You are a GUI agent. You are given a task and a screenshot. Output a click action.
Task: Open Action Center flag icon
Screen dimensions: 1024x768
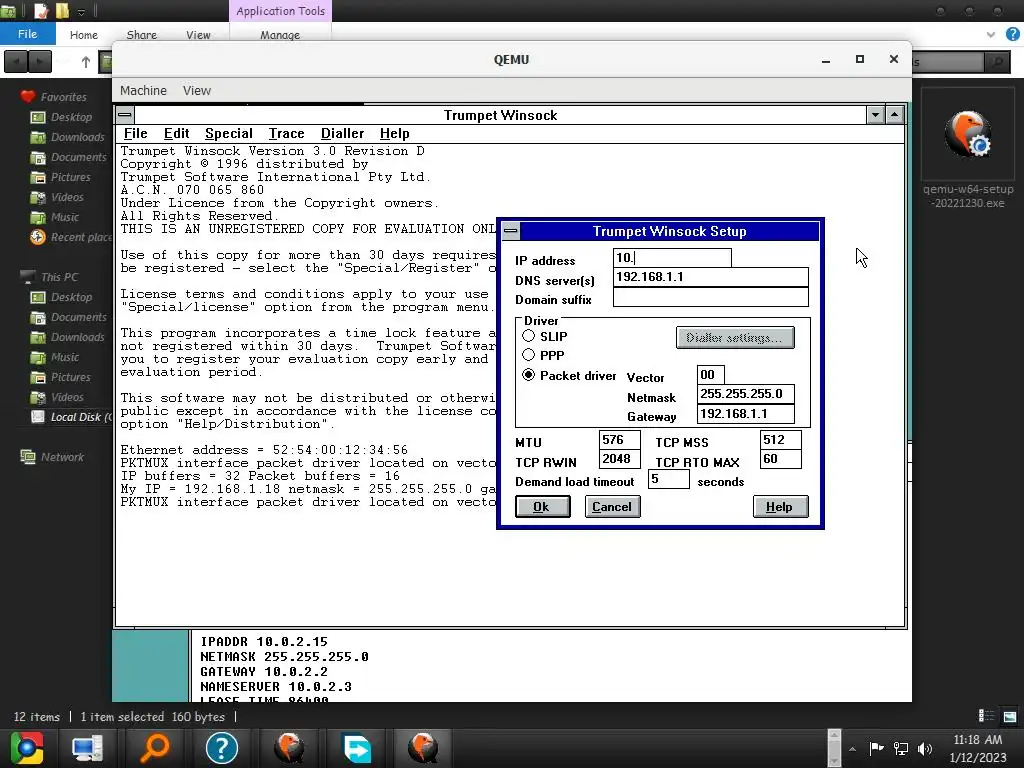click(x=876, y=748)
